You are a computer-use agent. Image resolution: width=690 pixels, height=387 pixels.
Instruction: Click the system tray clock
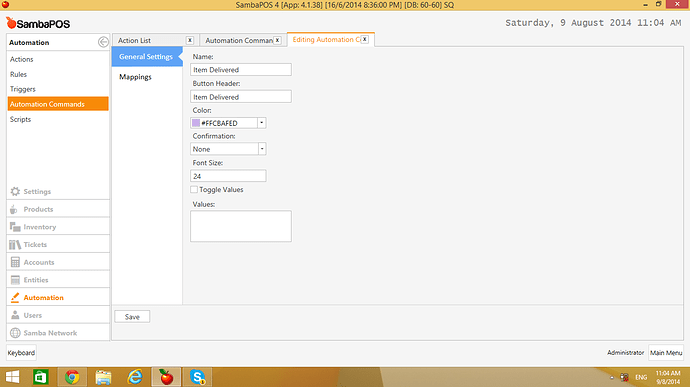(x=668, y=377)
